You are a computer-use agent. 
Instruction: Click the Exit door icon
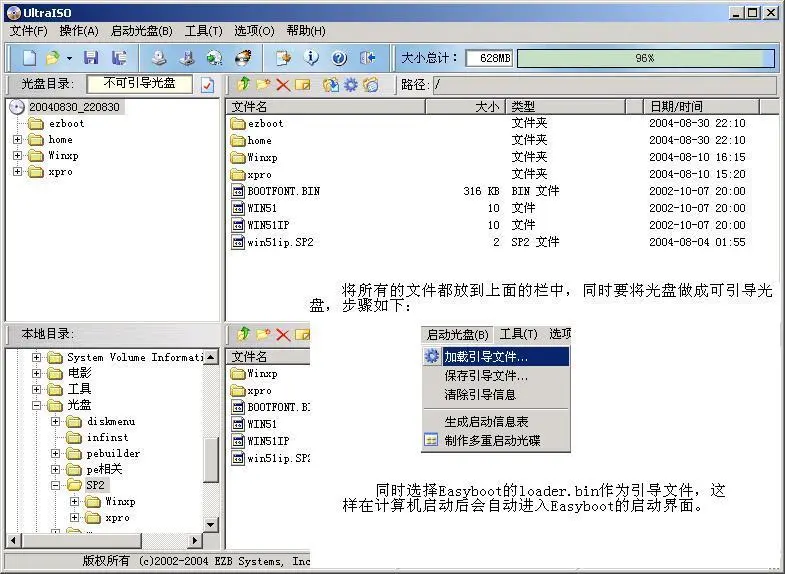pos(367,58)
